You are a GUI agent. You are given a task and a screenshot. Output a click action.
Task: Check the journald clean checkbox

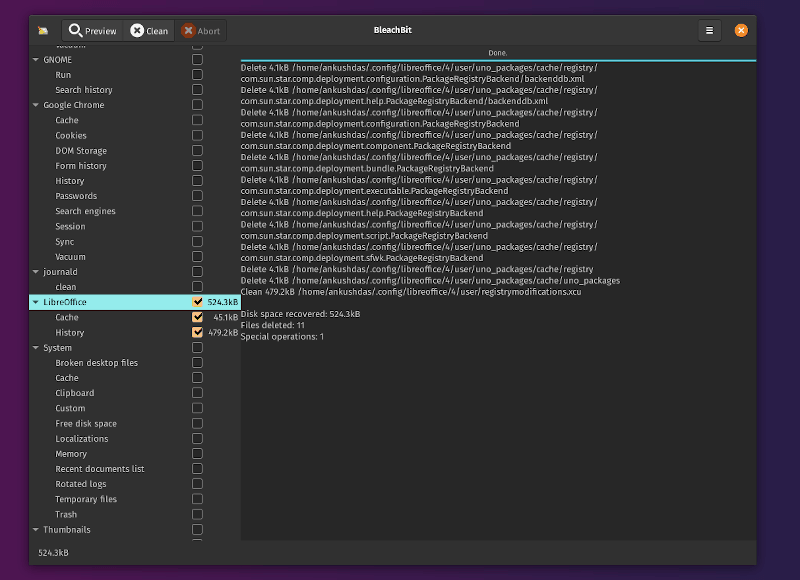197,287
